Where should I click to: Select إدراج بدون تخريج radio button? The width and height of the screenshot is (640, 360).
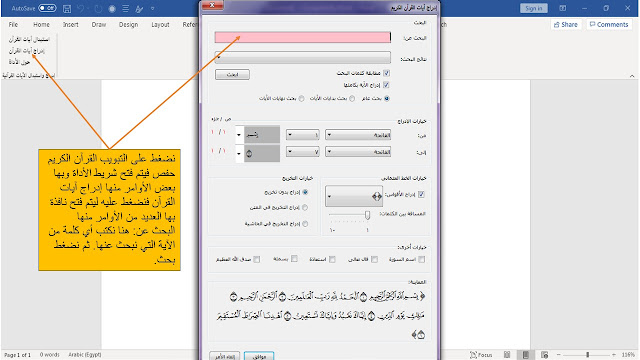tap(305, 192)
